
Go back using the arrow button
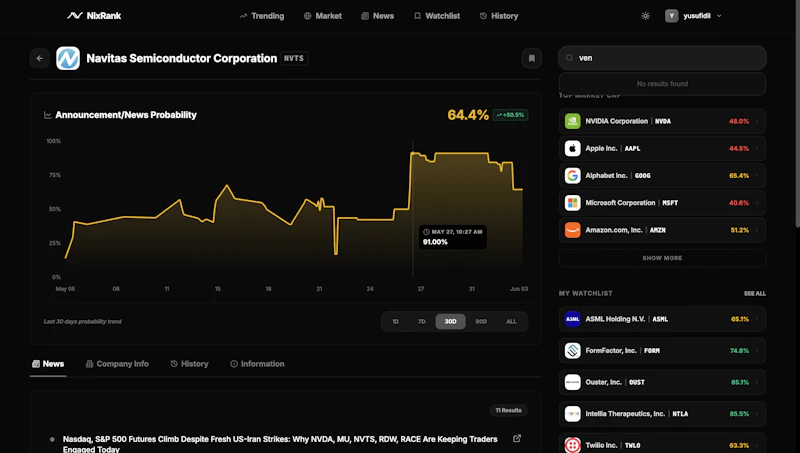coord(40,58)
